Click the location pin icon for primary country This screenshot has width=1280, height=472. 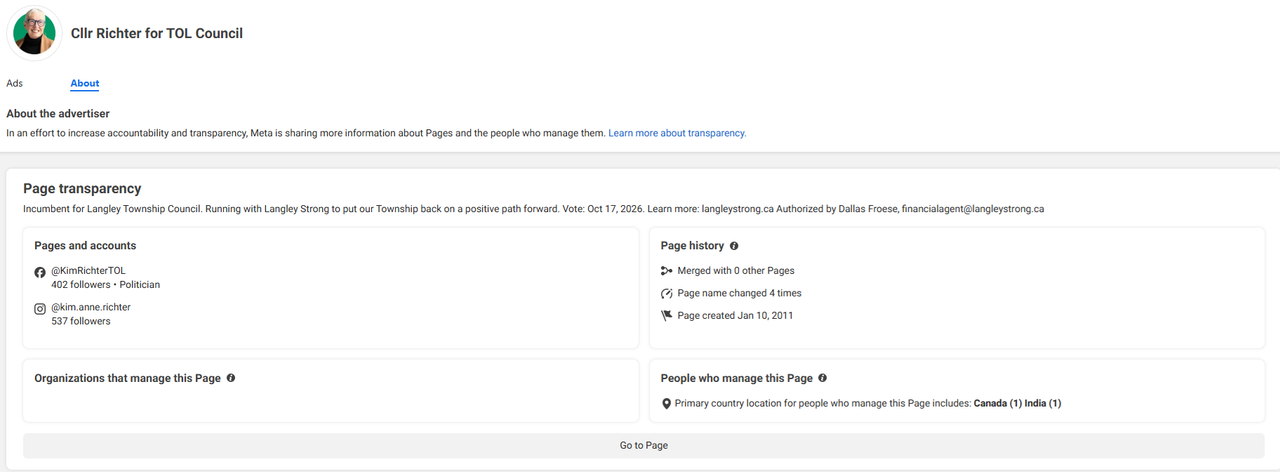point(667,404)
